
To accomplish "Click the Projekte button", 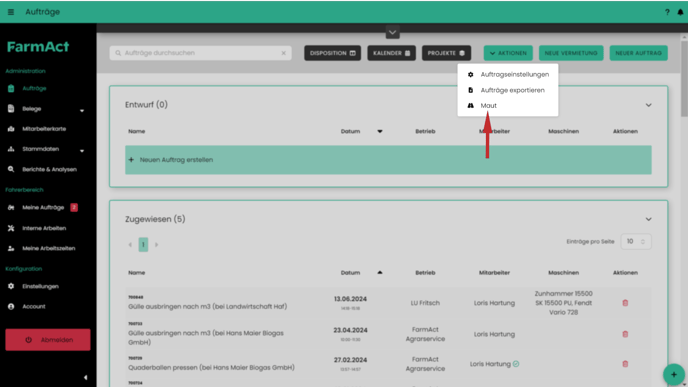I will tap(446, 53).
